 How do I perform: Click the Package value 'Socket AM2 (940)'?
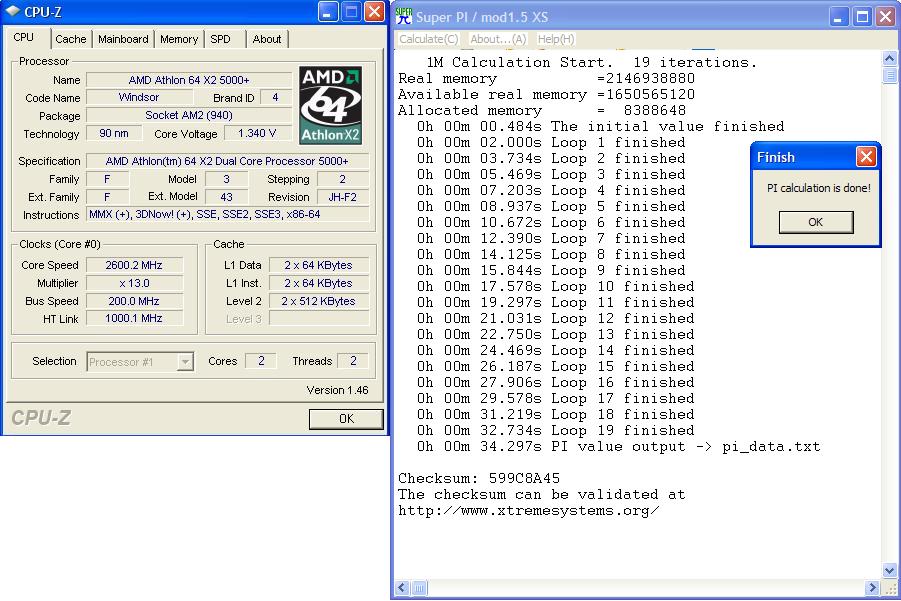point(189,115)
